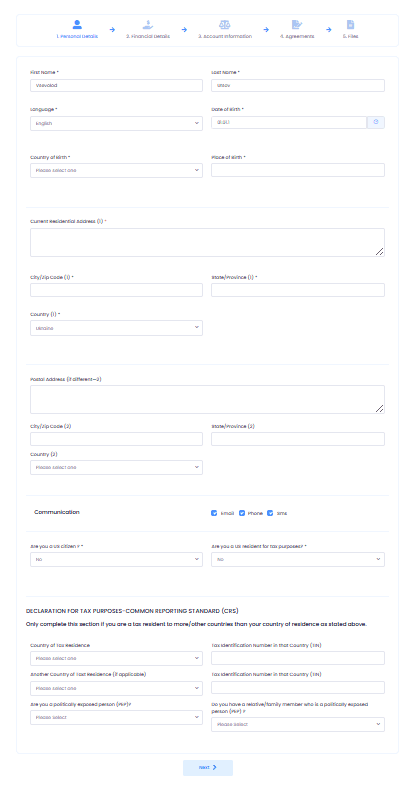Uncheck the Email communication checkbox

pyautogui.click(x=214, y=513)
